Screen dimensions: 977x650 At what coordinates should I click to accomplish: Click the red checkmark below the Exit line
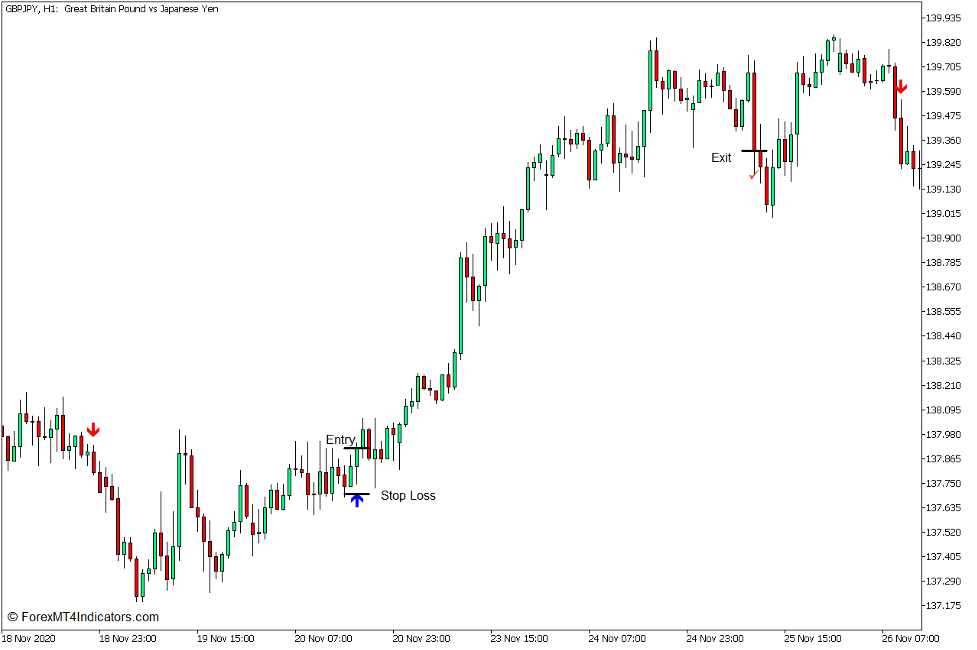pos(753,176)
